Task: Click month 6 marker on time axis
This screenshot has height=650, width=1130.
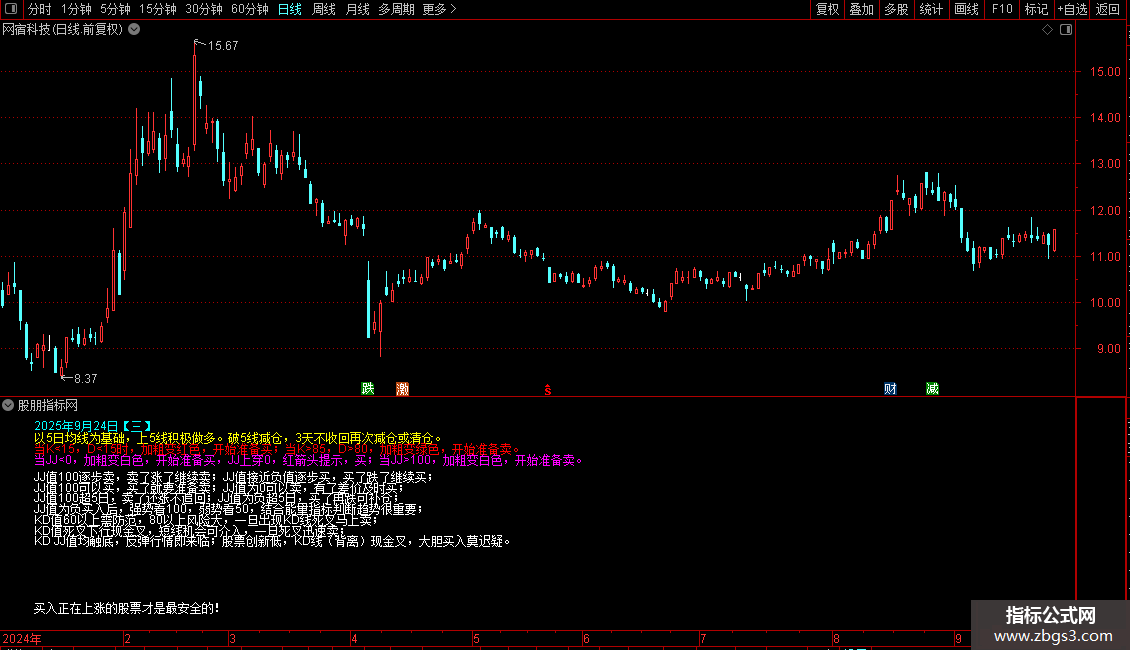Action: tap(586, 638)
